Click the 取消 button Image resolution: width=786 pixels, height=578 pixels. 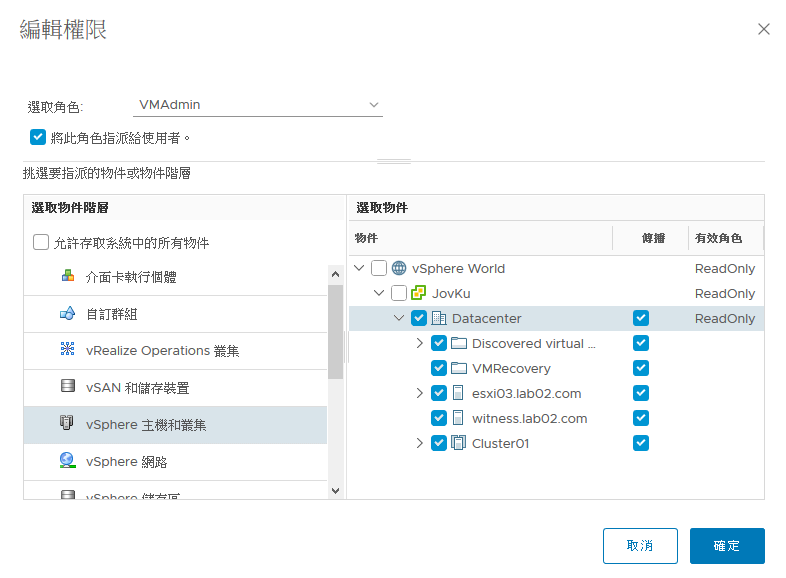[x=640, y=545]
